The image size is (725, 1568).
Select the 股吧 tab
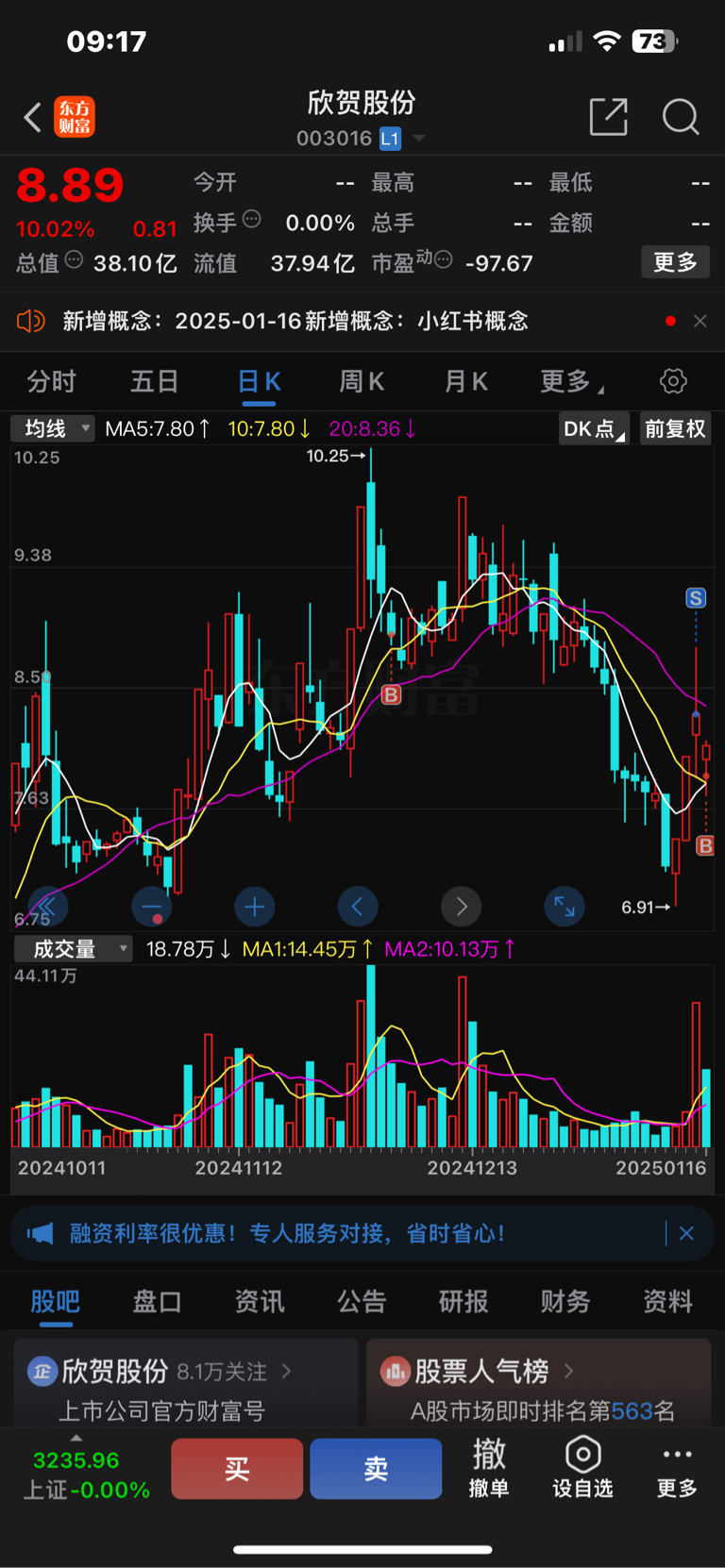point(55,1302)
